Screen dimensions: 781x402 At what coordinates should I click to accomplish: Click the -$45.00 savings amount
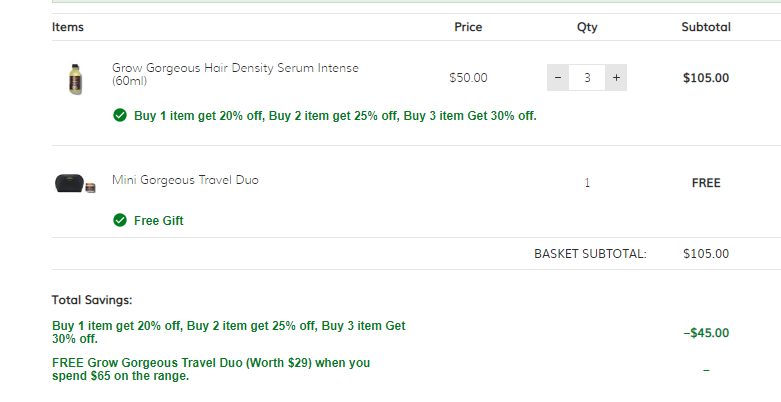point(706,333)
